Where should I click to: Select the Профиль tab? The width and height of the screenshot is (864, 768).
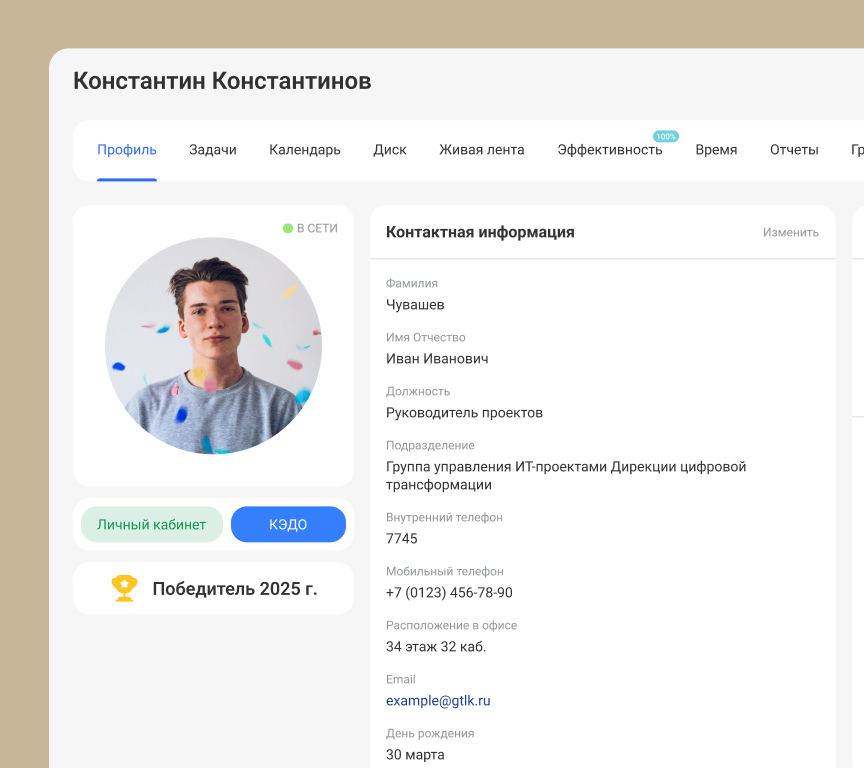(127, 149)
